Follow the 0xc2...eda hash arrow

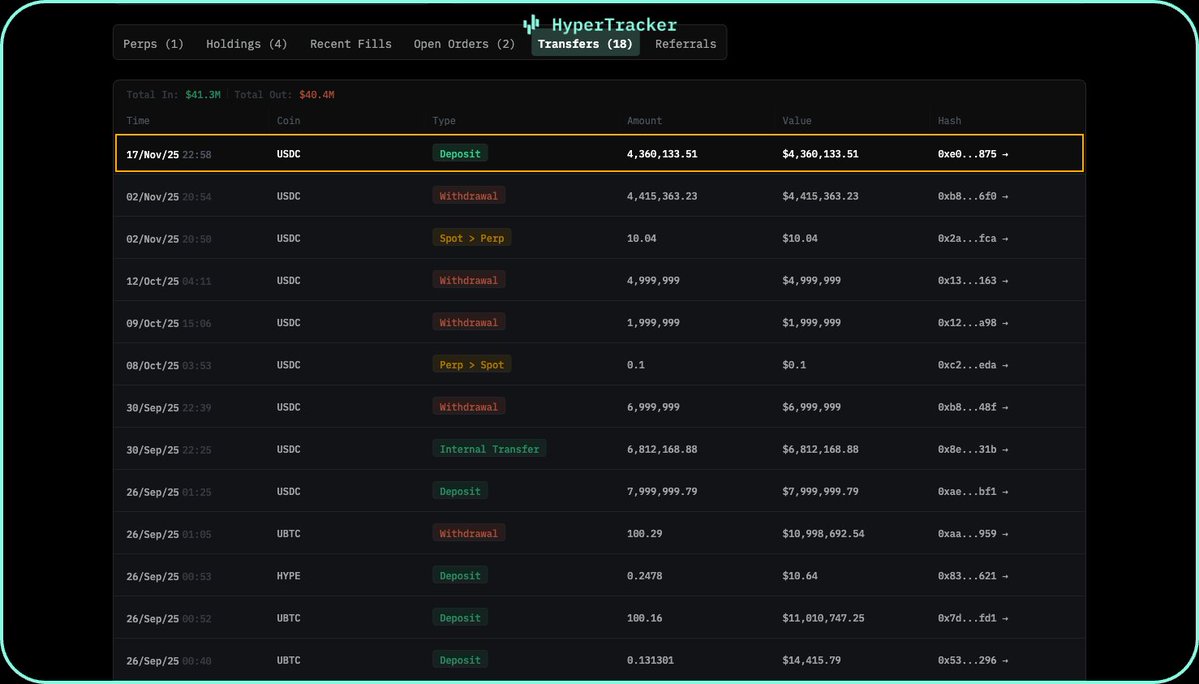pos(1004,365)
